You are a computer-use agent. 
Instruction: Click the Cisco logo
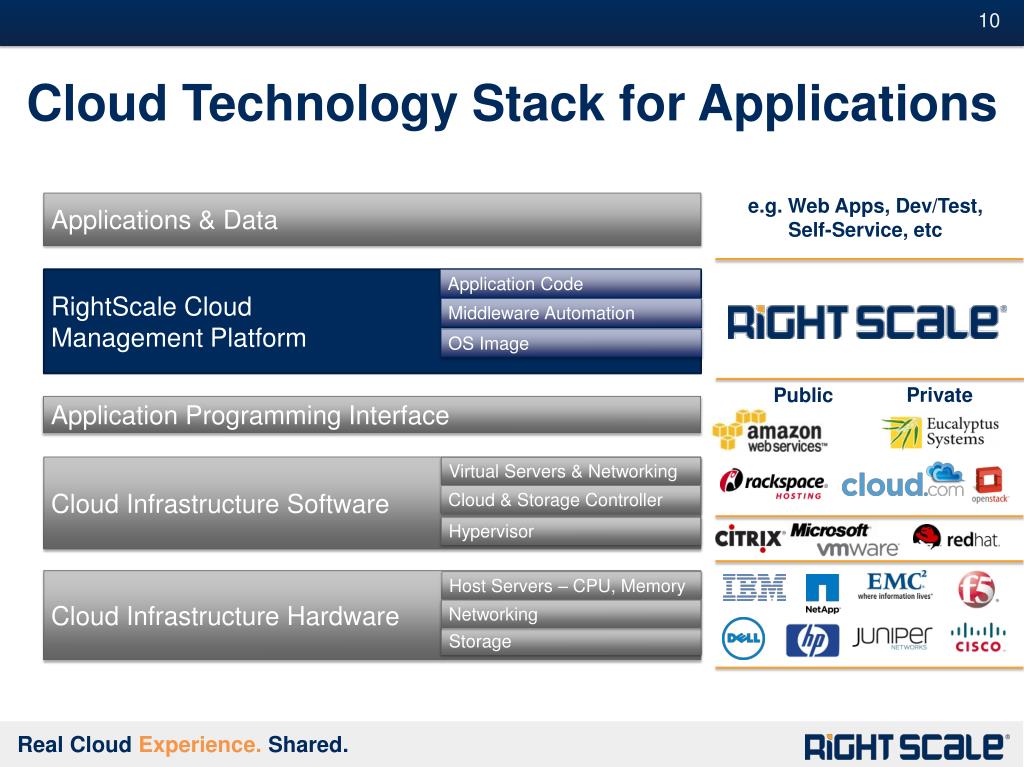pyautogui.click(x=978, y=638)
